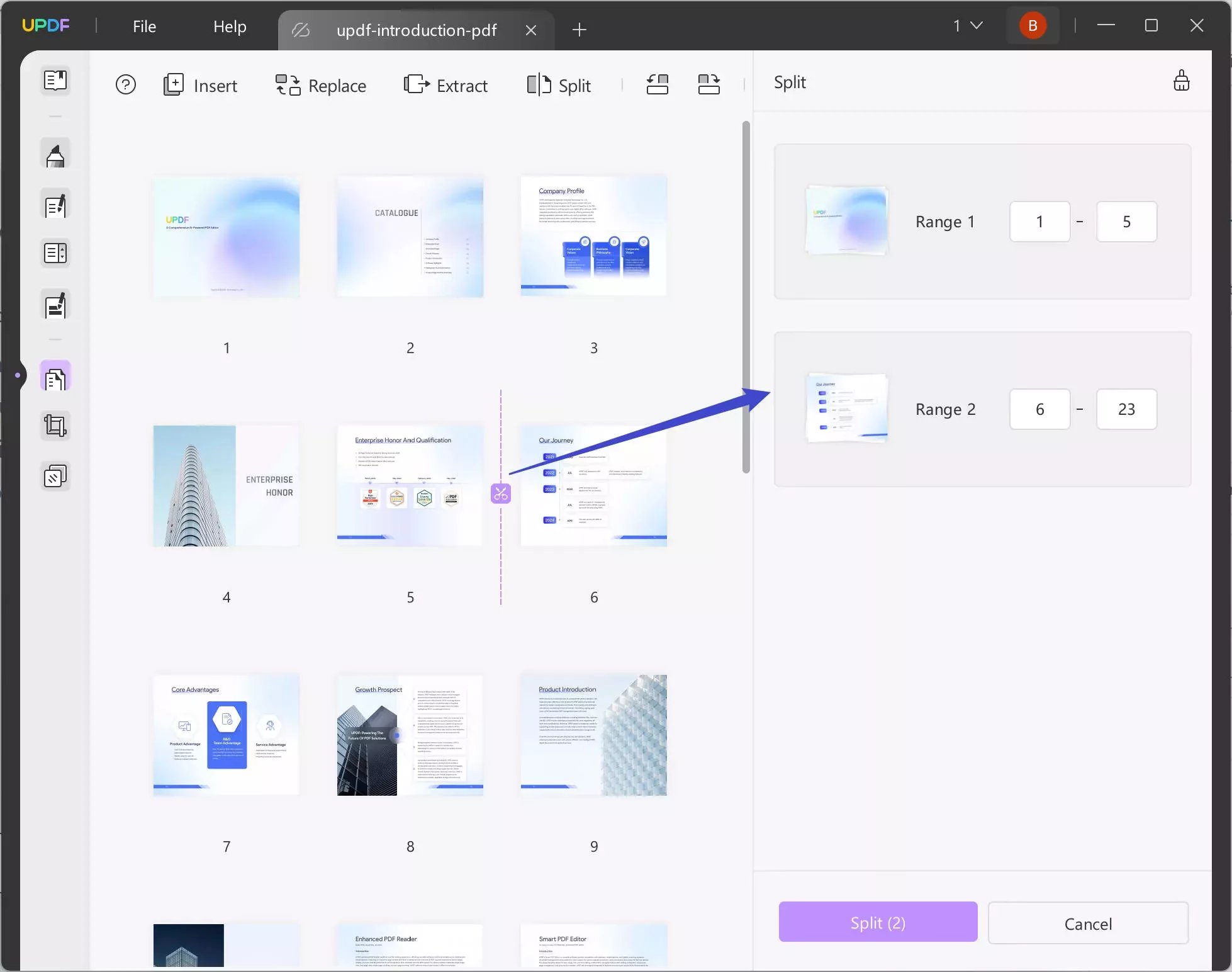Click the UPDF logo
Viewport: 1232px width, 972px height.
click(46, 25)
